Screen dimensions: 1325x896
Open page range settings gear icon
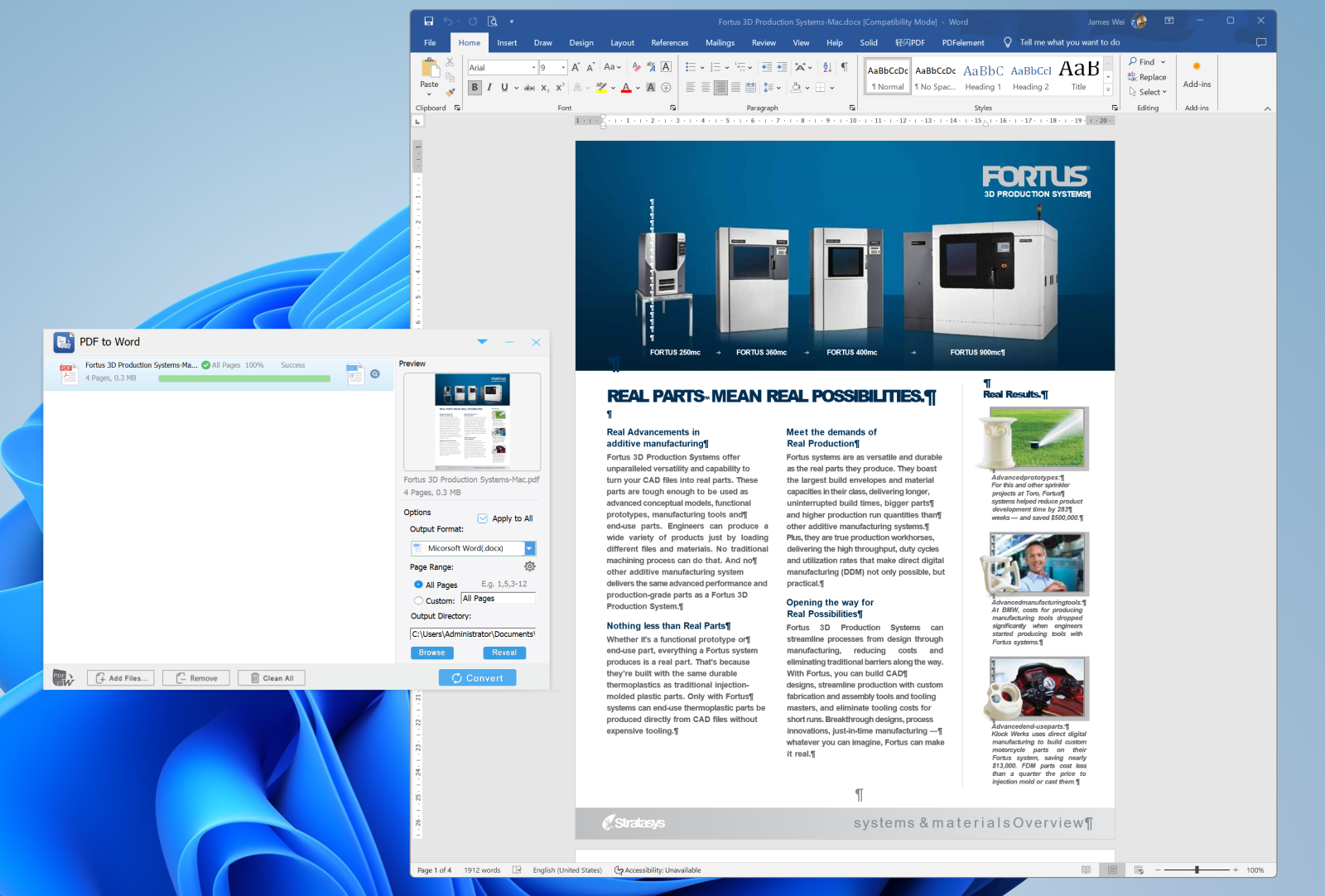point(530,566)
